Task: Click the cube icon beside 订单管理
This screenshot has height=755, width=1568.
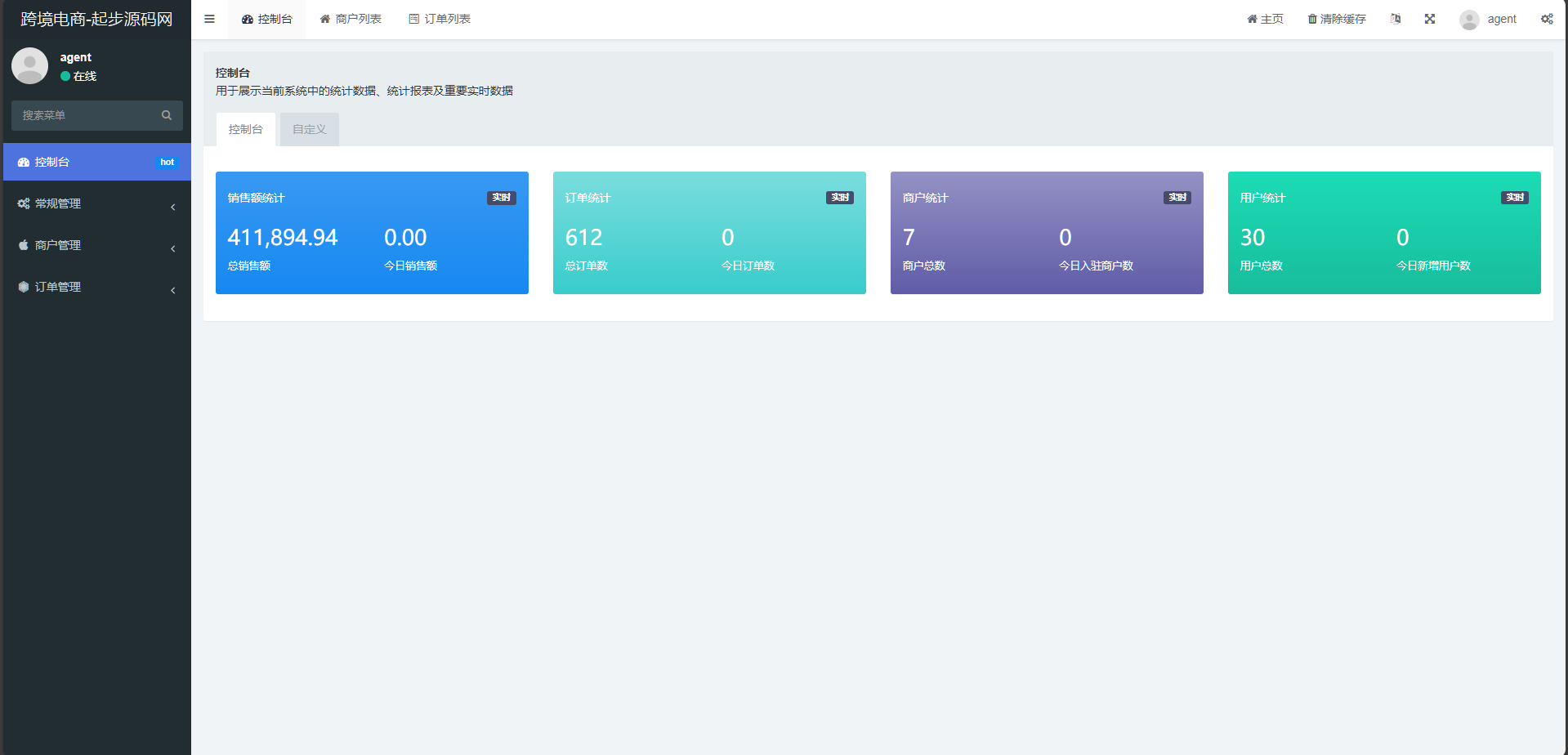Action: (24, 287)
